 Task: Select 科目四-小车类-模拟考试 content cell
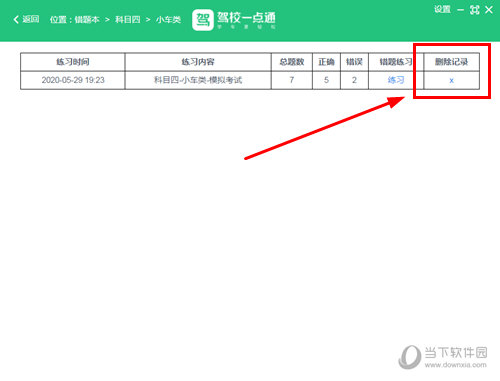198,80
